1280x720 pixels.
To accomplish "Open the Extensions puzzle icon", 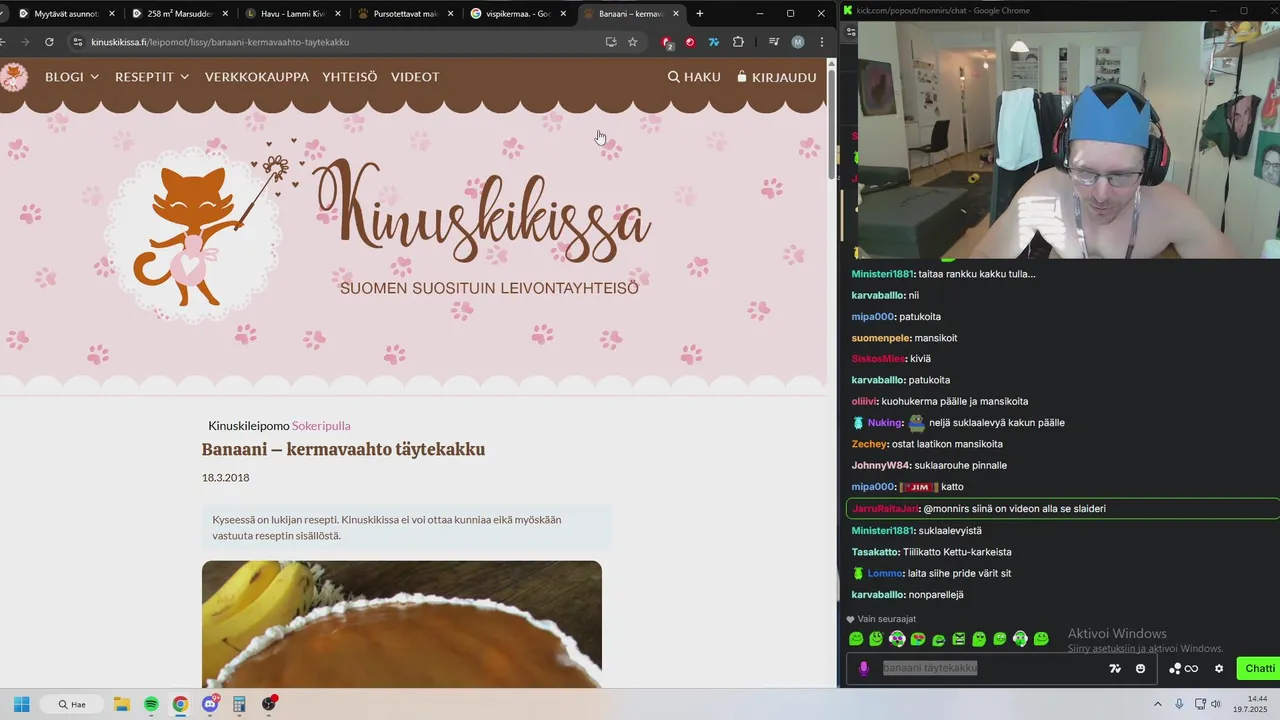I will (738, 42).
